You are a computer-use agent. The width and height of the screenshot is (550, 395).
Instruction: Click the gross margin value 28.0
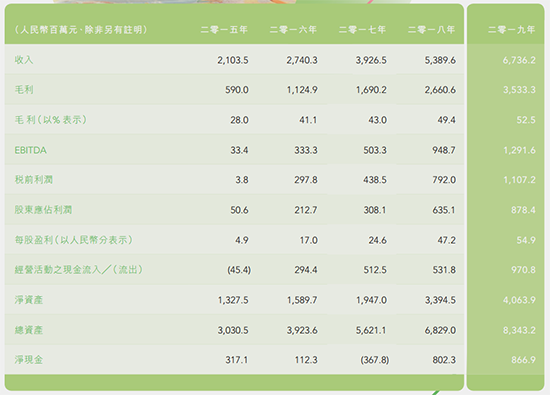pyautogui.click(x=239, y=120)
